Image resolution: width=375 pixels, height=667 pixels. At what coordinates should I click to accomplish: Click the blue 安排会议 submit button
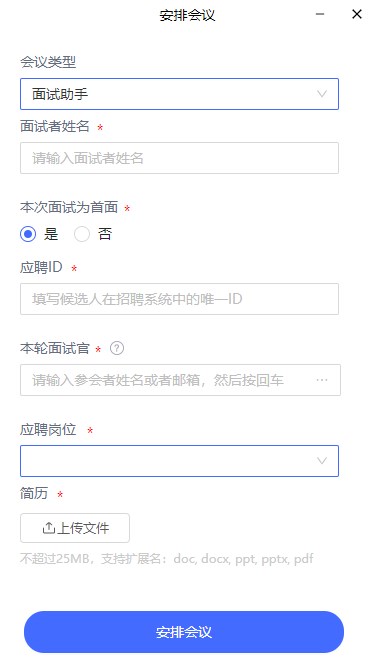tap(184, 632)
